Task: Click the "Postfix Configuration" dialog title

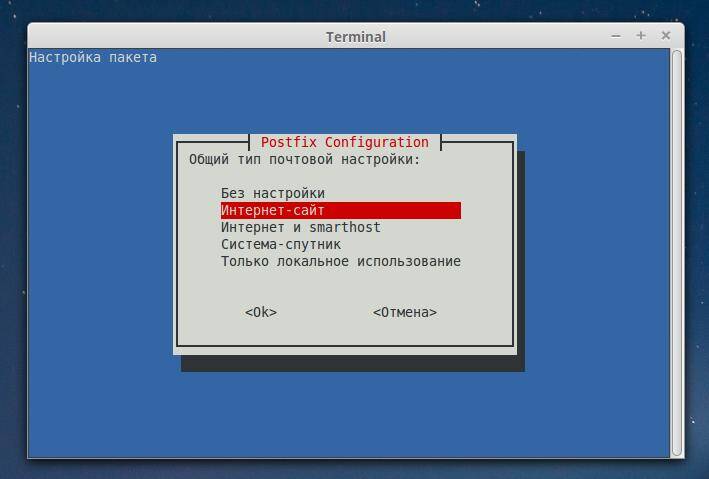Action: pyautogui.click(x=345, y=142)
